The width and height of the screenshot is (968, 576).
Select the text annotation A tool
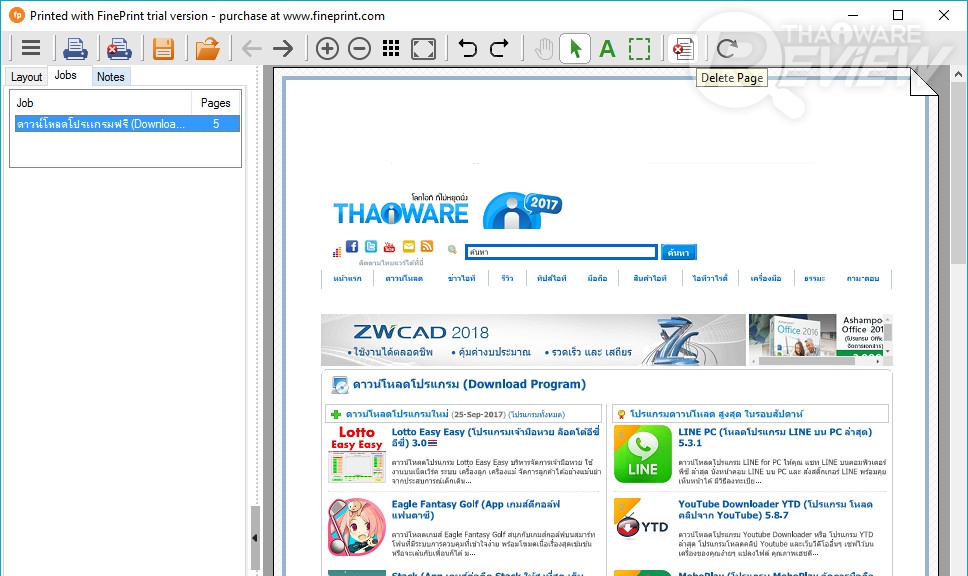tap(607, 48)
